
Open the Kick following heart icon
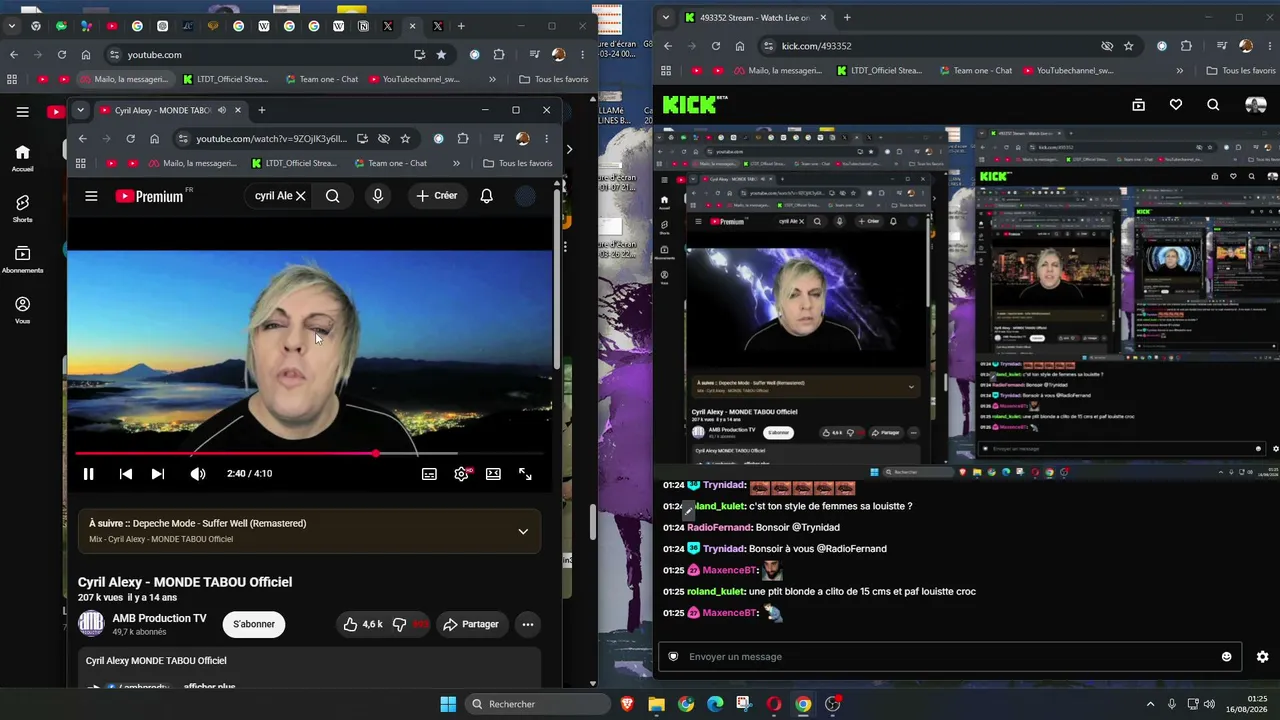(1176, 105)
